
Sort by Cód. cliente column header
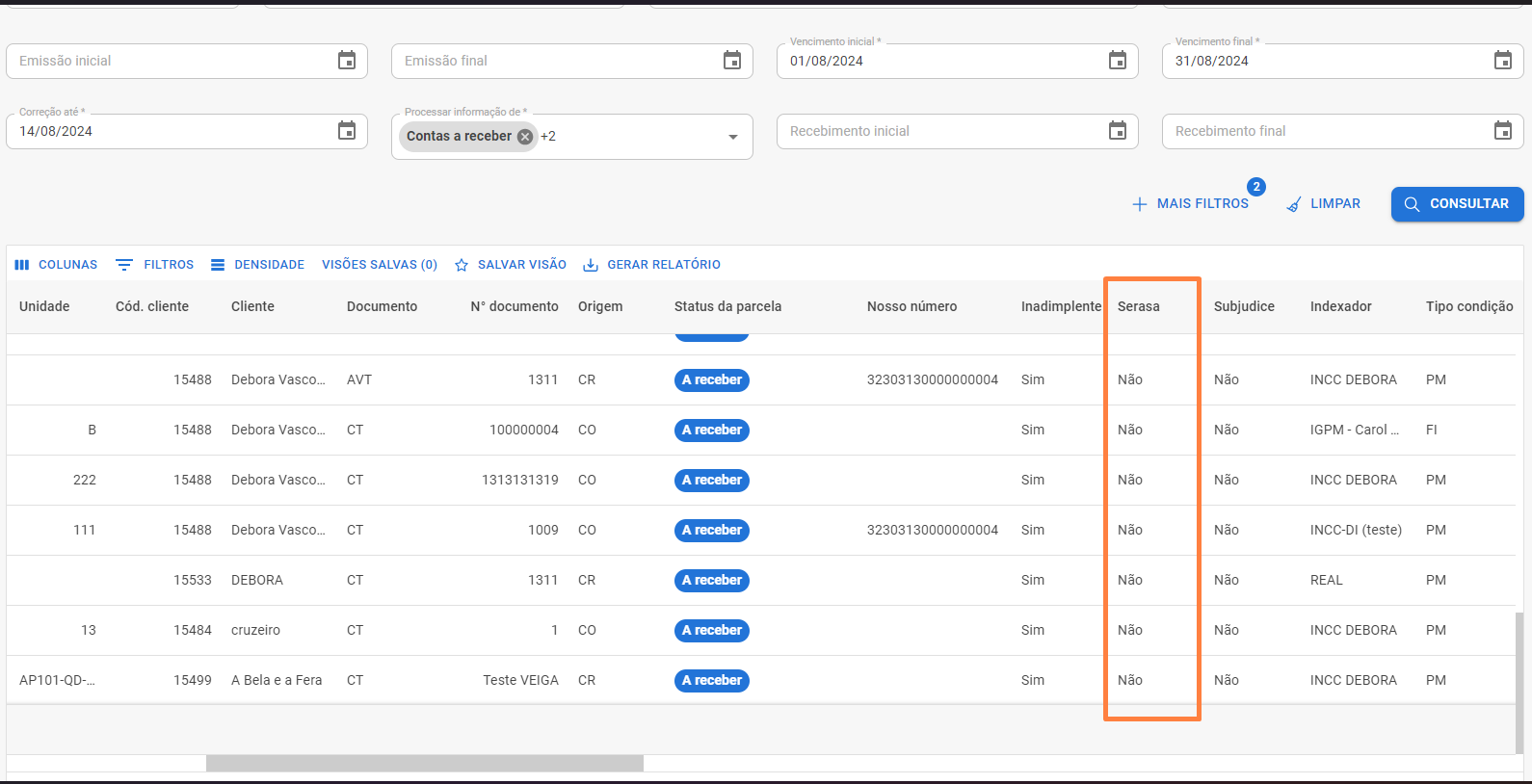(x=152, y=306)
